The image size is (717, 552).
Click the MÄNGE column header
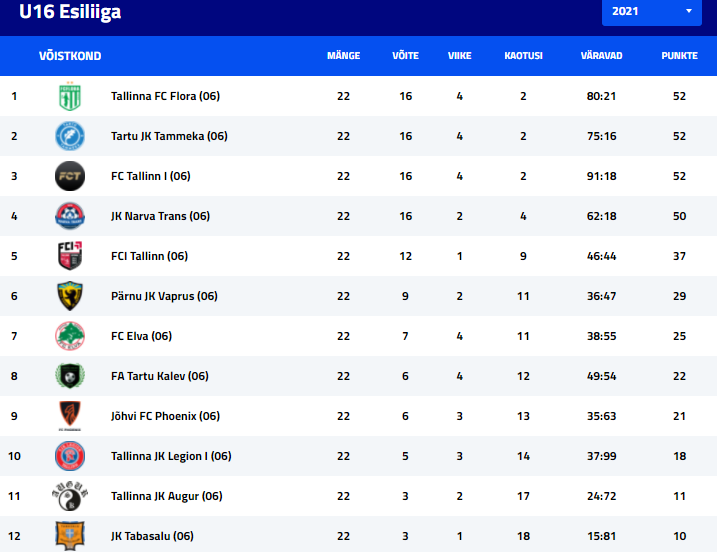[x=343, y=56]
